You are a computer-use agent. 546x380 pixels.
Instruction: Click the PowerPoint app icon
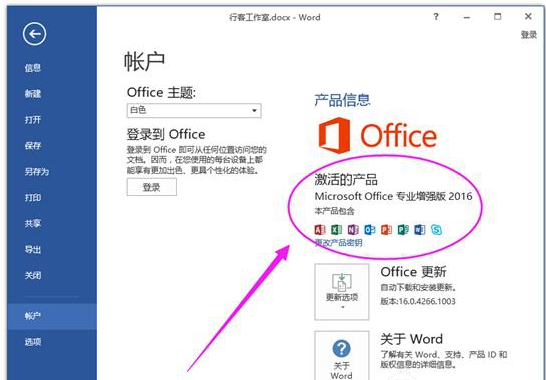[x=386, y=230]
